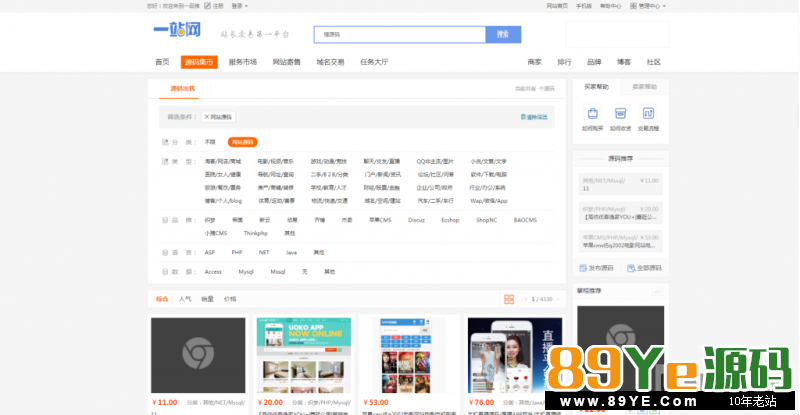This screenshot has width=800, height=415.
Task: Open 网站寄售 navigation item
Action: tap(286, 62)
